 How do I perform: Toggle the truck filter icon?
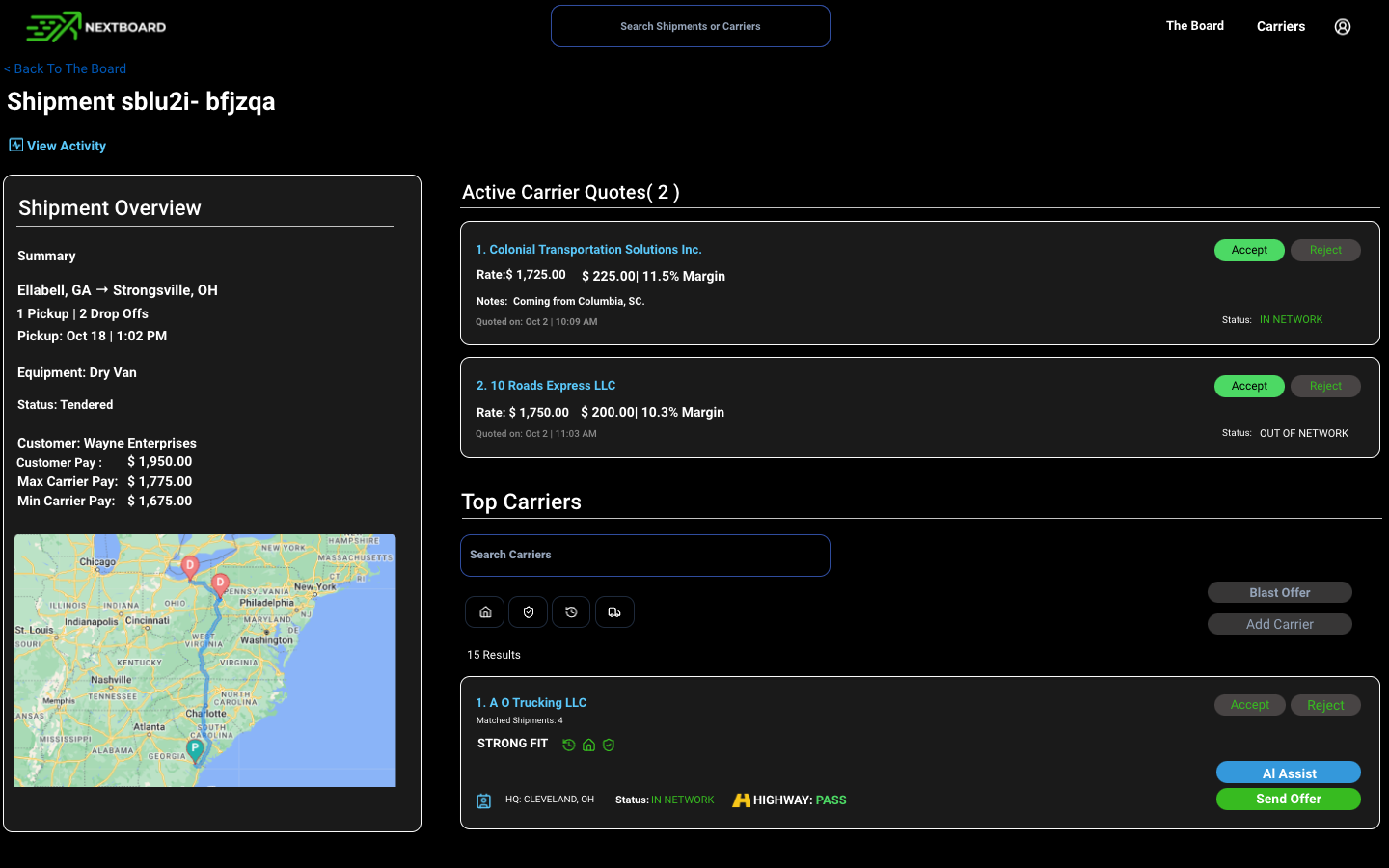pos(614,612)
